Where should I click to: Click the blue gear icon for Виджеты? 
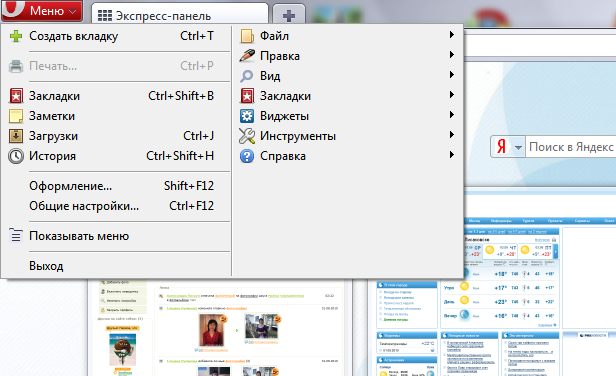pyautogui.click(x=247, y=116)
